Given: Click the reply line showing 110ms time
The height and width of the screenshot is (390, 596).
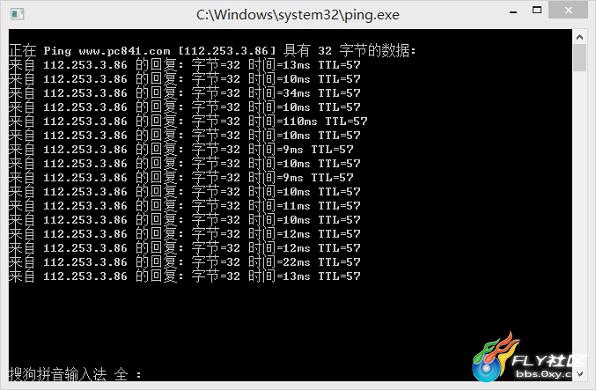Looking at the screenshot, I should click(188, 121).
